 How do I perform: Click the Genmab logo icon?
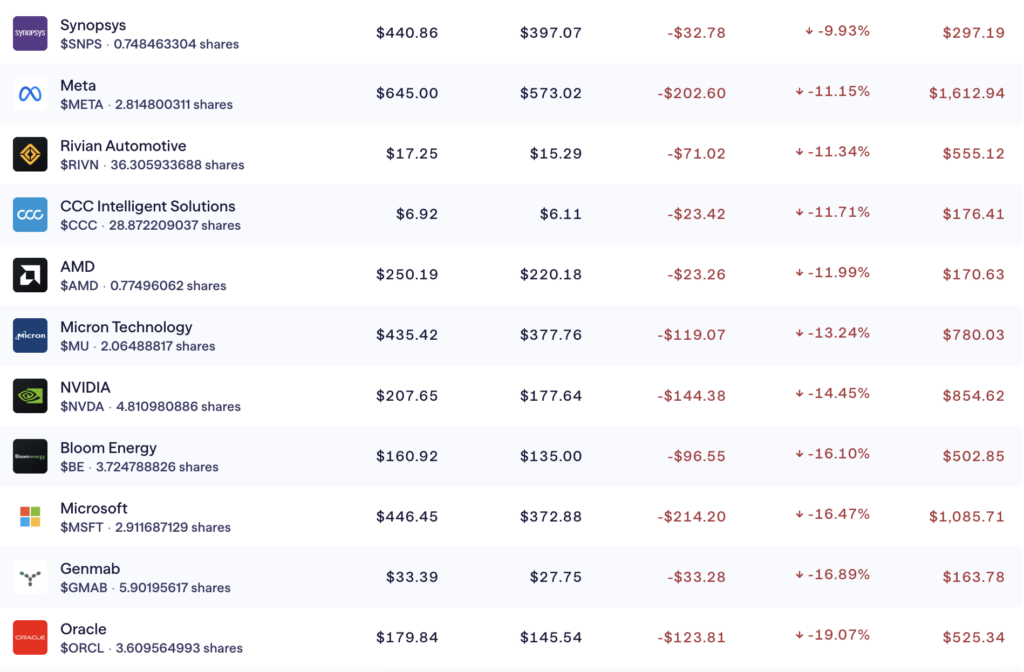click(30, 577)
